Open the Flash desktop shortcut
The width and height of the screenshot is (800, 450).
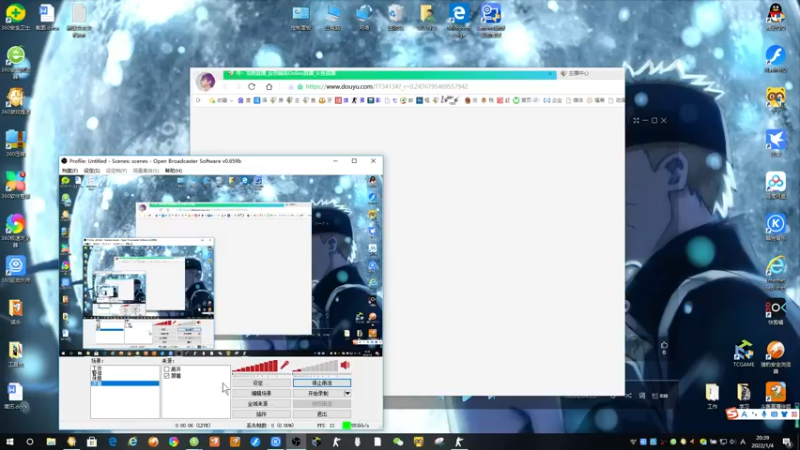coord(776,59)
